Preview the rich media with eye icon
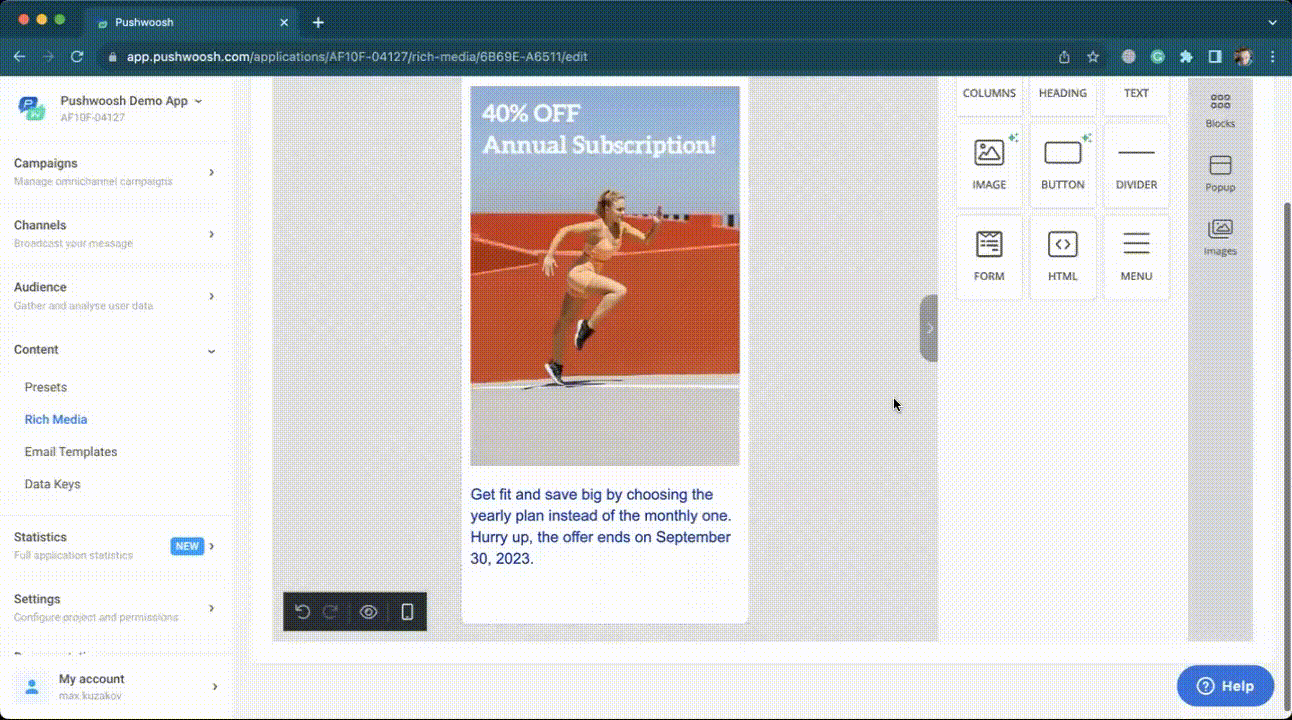Viewport: 1292px width, 720px height. click(369, 612)
